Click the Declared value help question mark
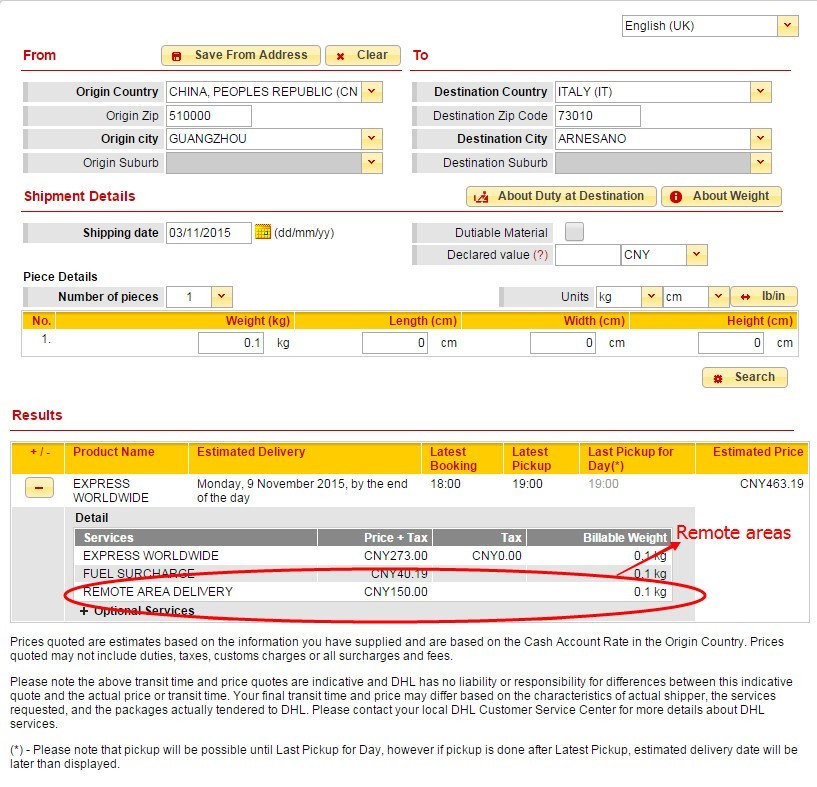The width and height of the screenshot is (817, 787). (x=541, y=255)
